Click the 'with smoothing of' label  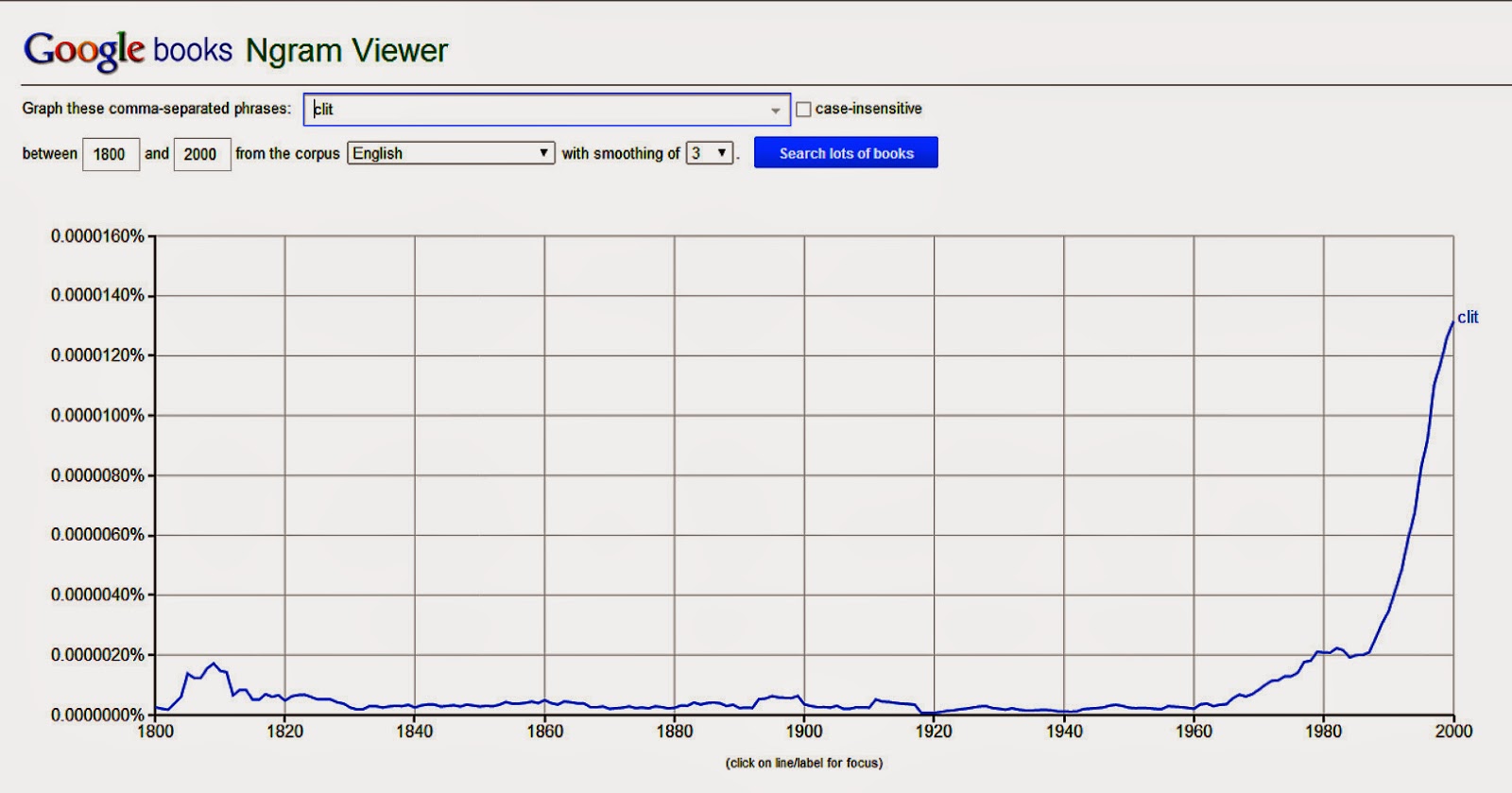pyautogui.click(x=621, y=153)
